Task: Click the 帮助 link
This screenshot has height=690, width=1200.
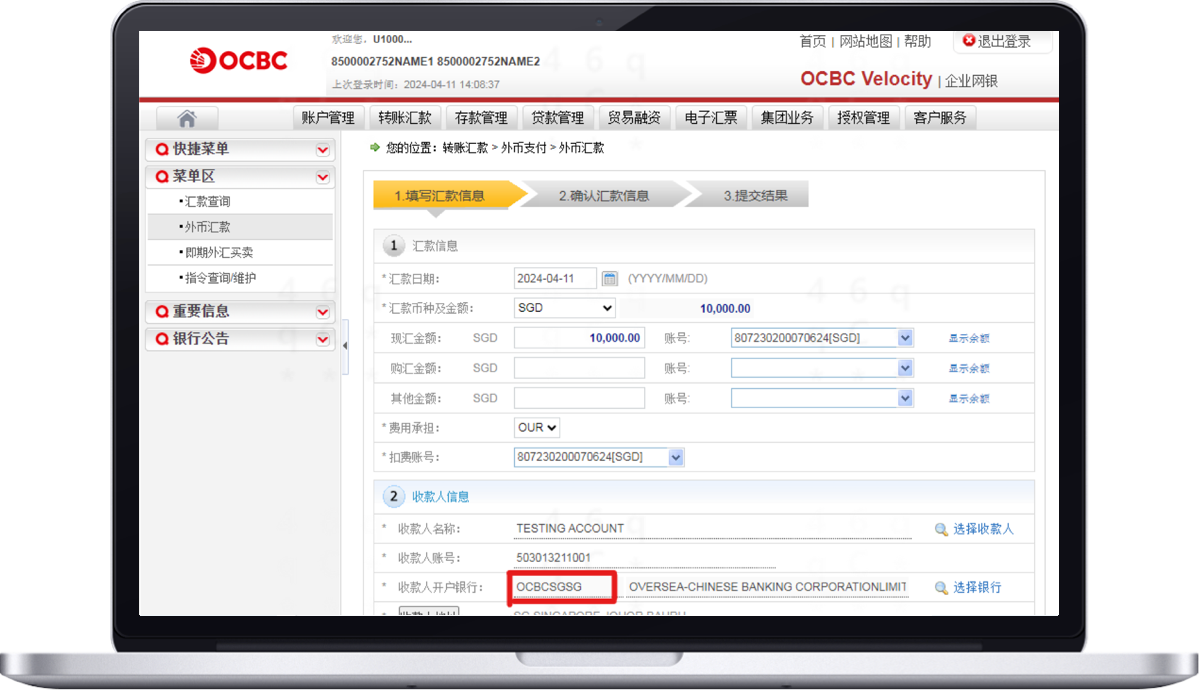Action: click(917, 42)
